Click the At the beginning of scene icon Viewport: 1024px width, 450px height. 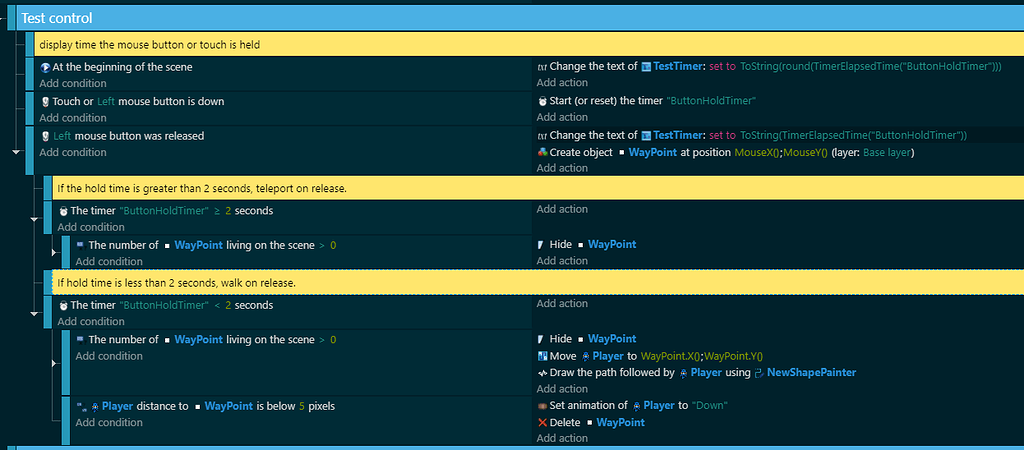45,67
